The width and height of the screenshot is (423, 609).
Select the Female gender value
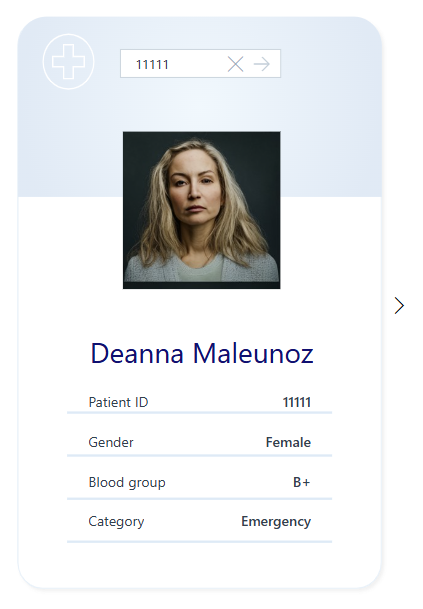[x=288, y=442]
